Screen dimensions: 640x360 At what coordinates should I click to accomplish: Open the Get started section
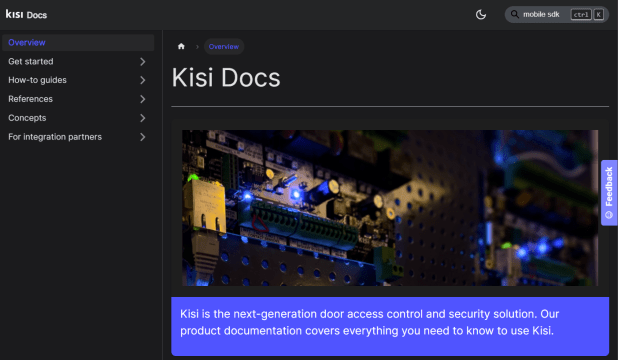click(31, 62)
